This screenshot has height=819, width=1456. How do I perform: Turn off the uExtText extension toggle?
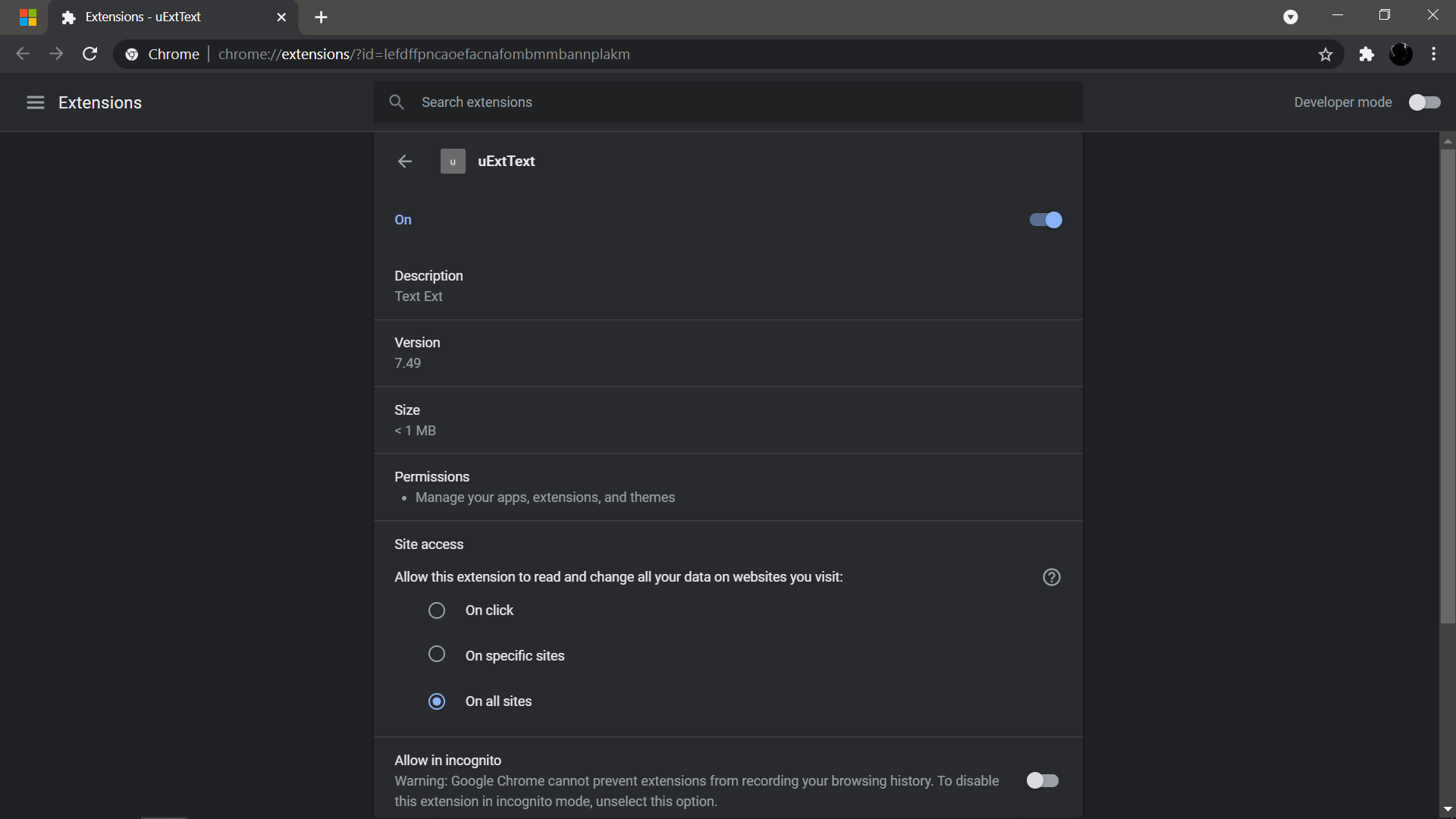[1046, 220]
